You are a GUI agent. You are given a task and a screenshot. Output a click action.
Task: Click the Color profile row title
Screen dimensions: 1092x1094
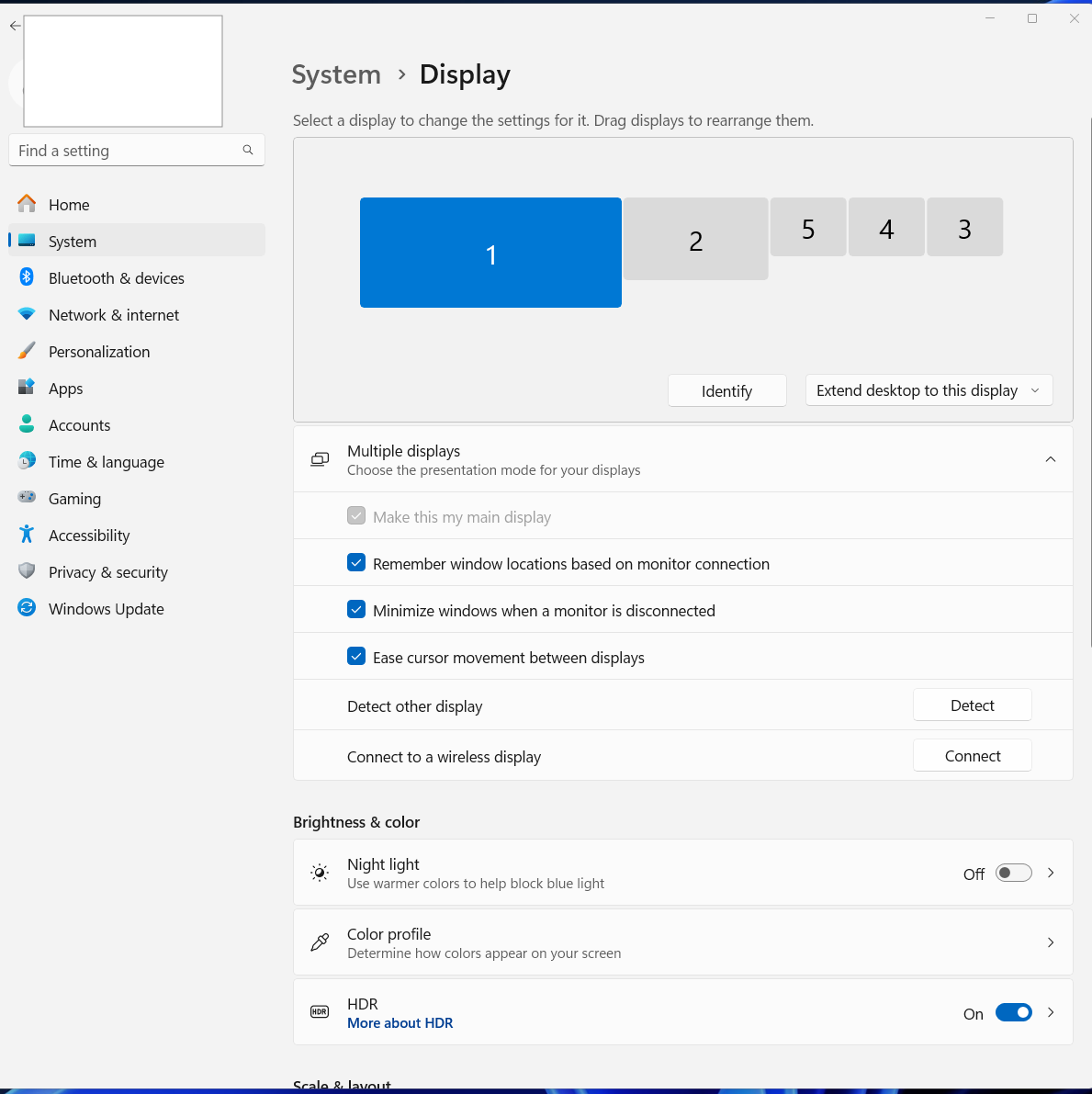click(388, 933)
